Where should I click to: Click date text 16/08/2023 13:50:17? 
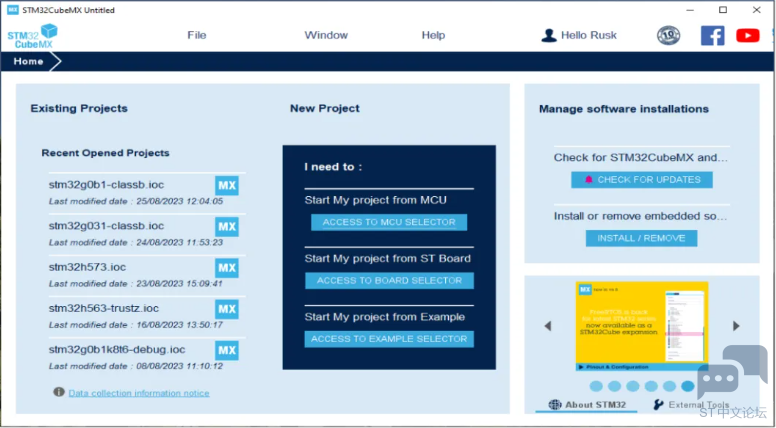[x=180, y=325]
